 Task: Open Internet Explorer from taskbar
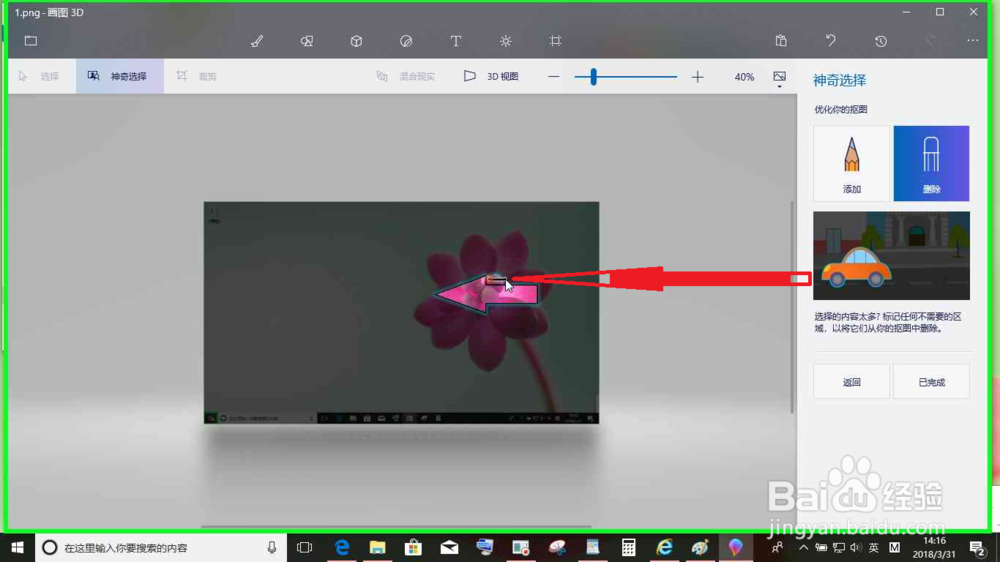click(x=664, y=547)
